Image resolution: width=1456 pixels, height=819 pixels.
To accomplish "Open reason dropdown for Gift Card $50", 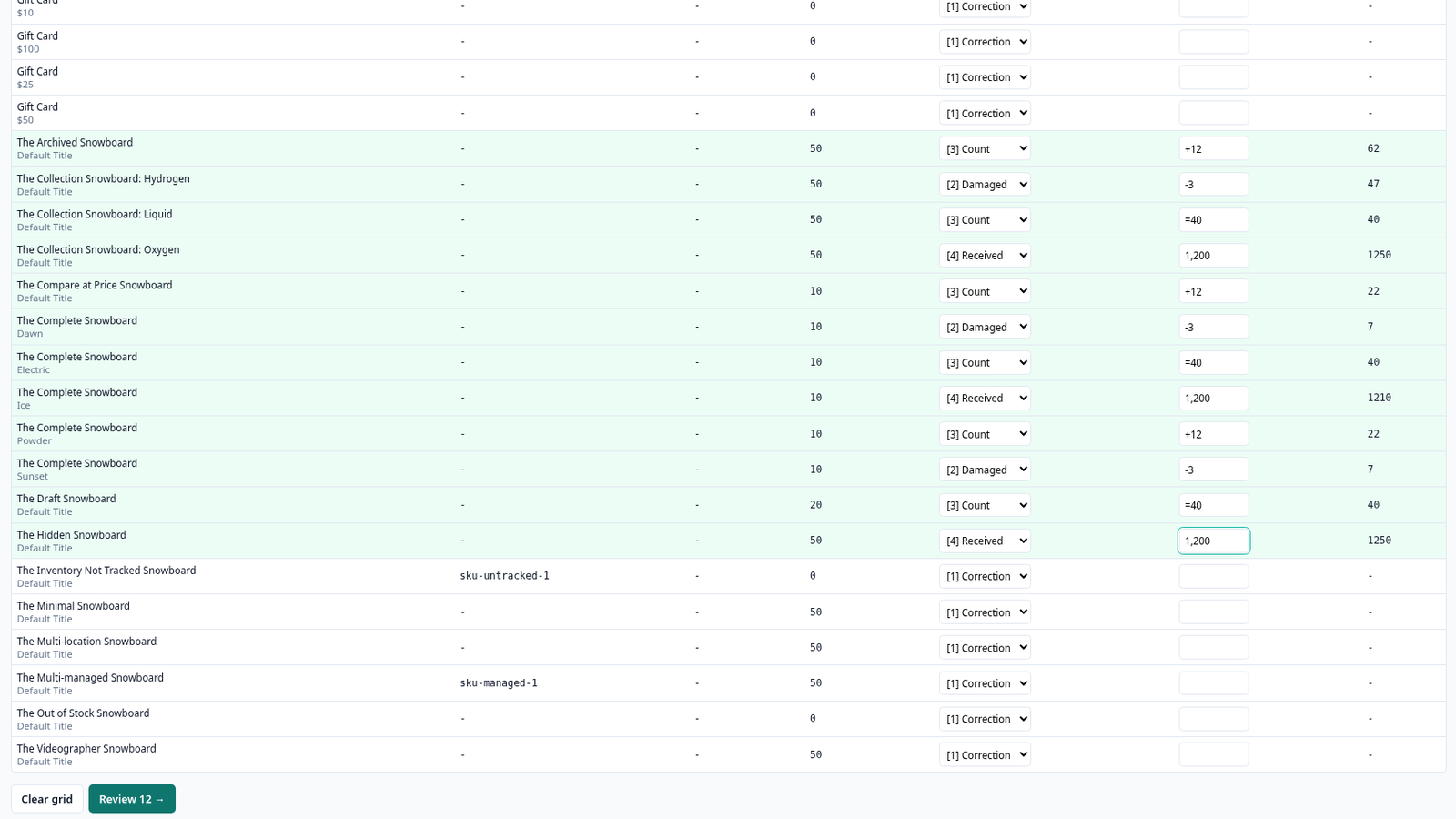I will click(x=985, y=113).
